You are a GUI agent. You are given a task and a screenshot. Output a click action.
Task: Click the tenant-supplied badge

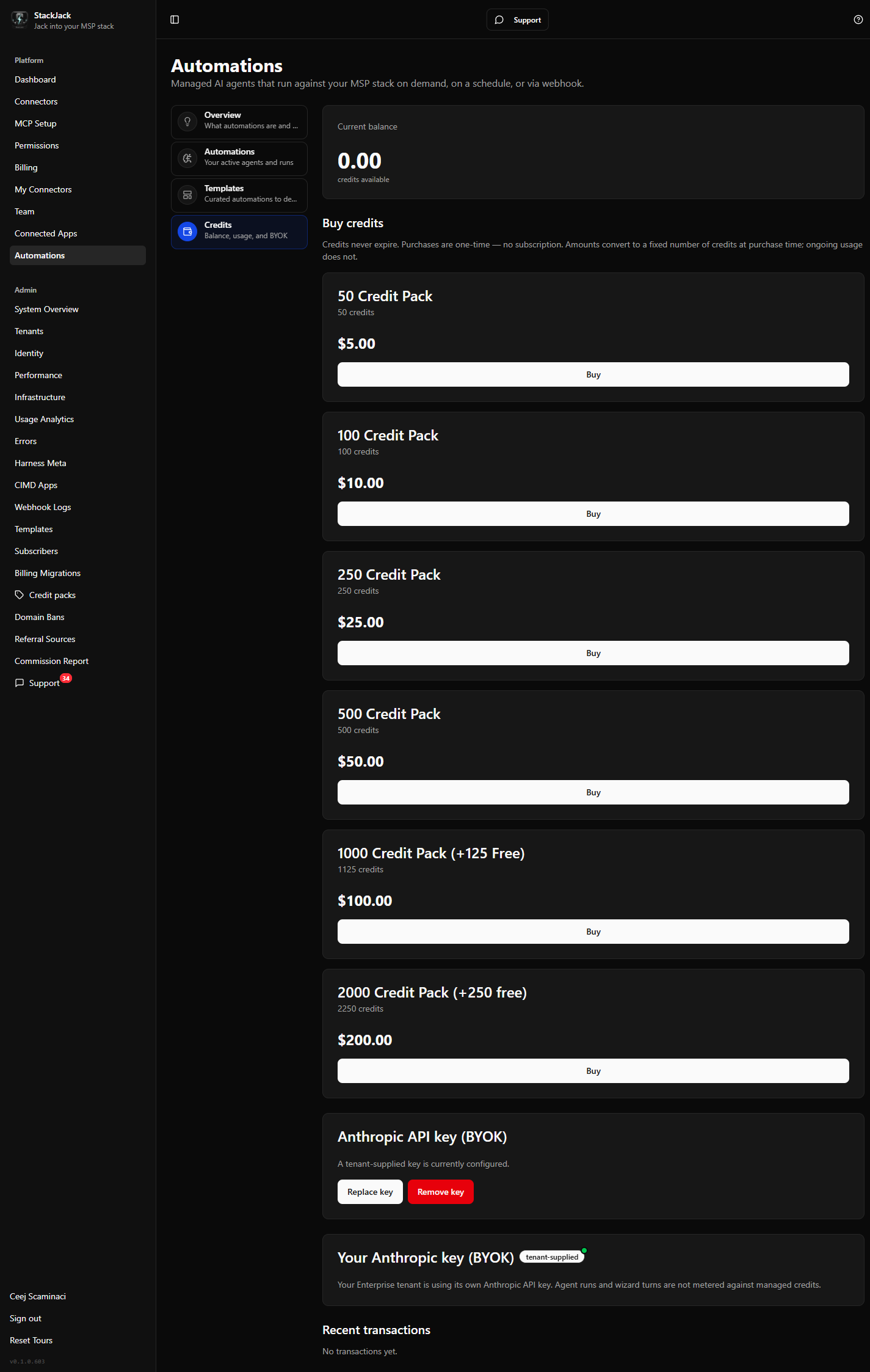coord(552,1257)
